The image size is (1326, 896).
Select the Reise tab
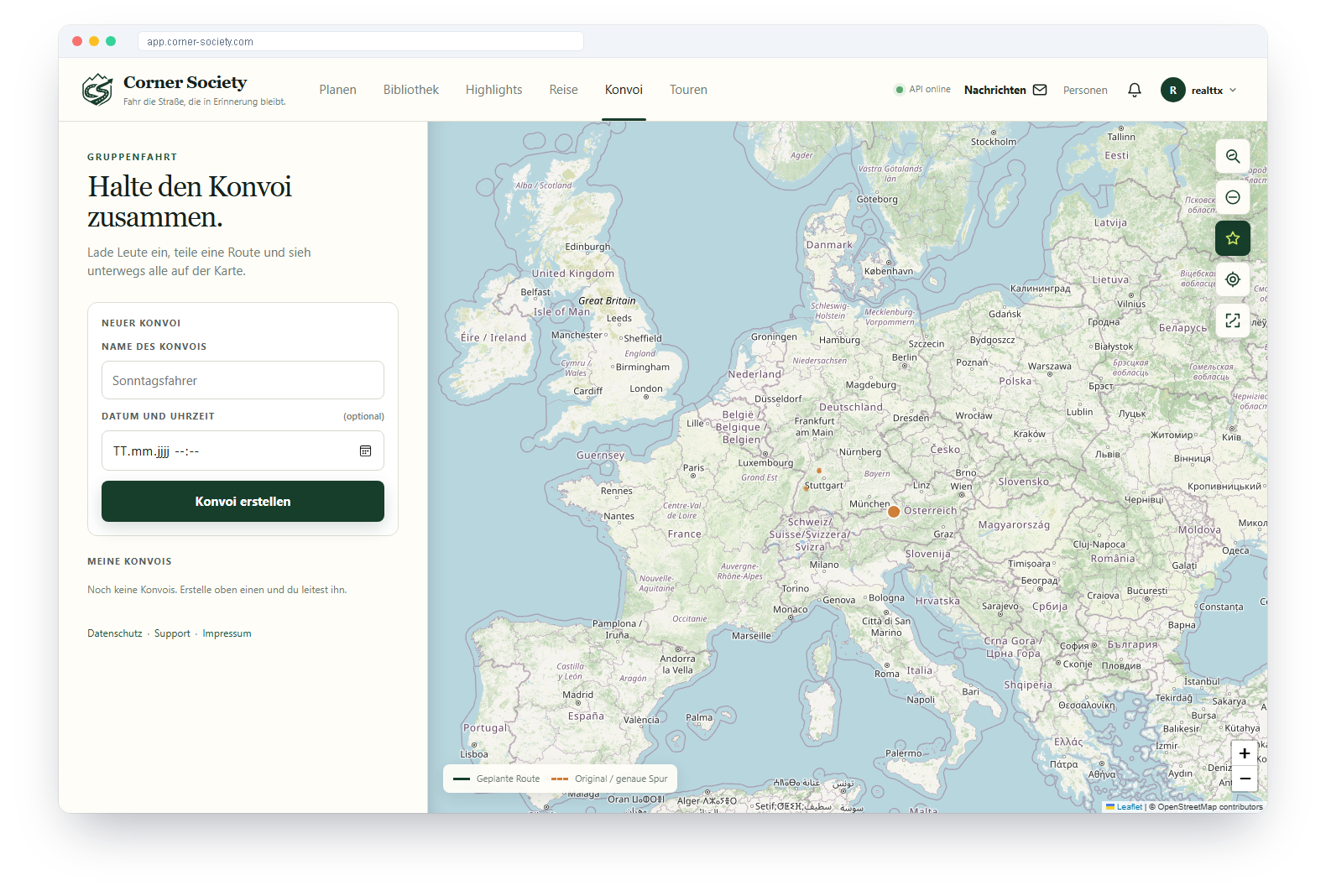point(563,90)
